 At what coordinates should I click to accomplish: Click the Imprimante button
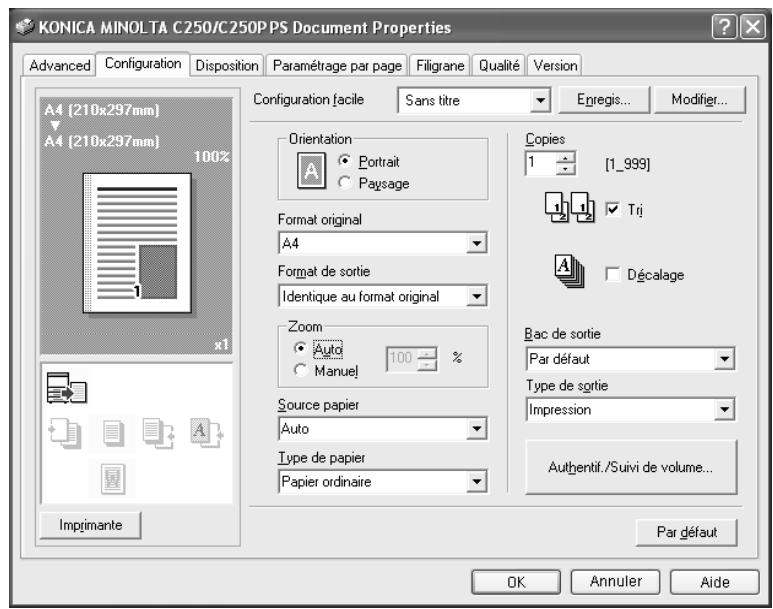pos(90,525)
